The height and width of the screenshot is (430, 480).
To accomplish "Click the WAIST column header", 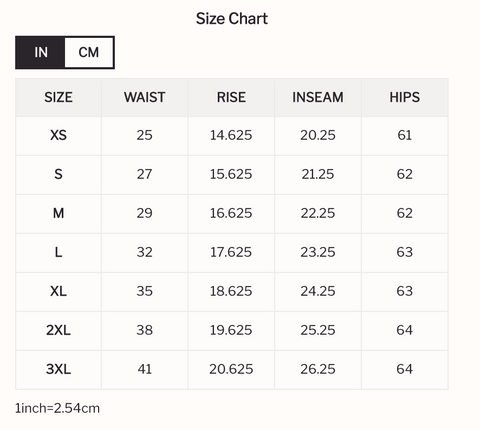I will [145, 97].
